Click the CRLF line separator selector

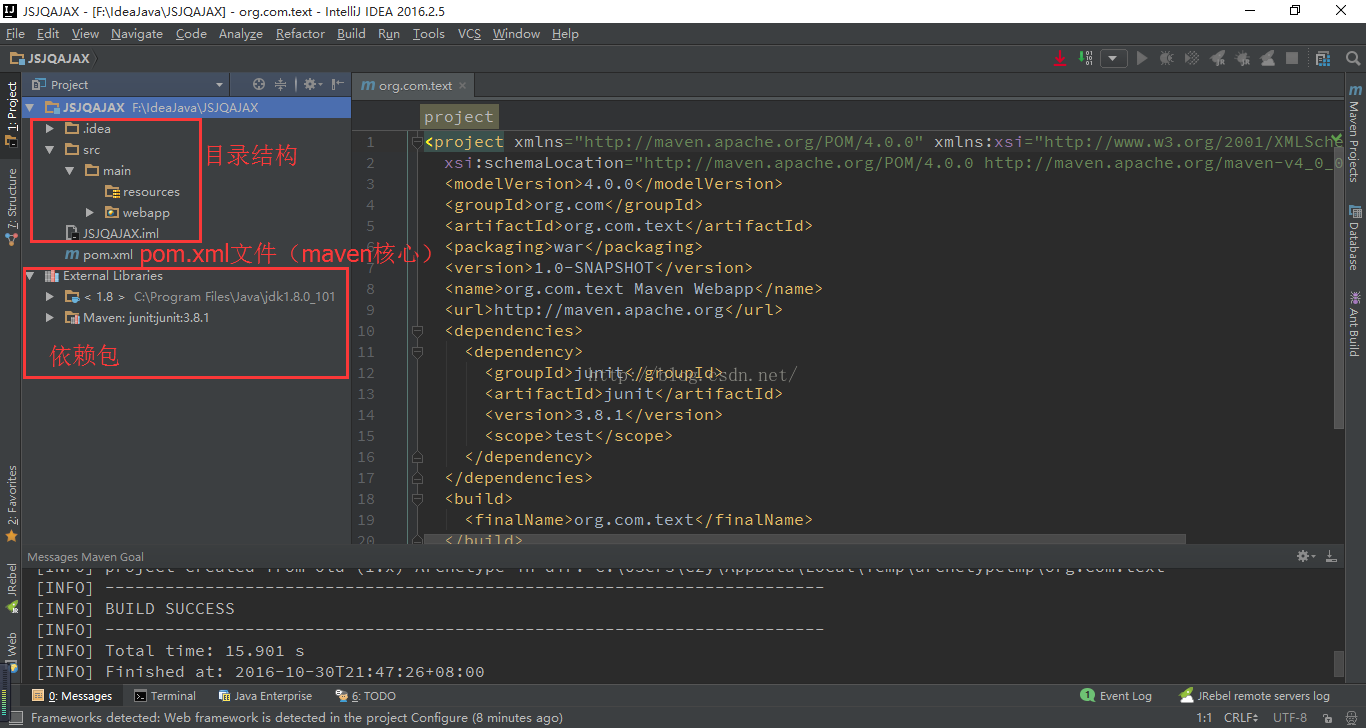coord(1241,717)
